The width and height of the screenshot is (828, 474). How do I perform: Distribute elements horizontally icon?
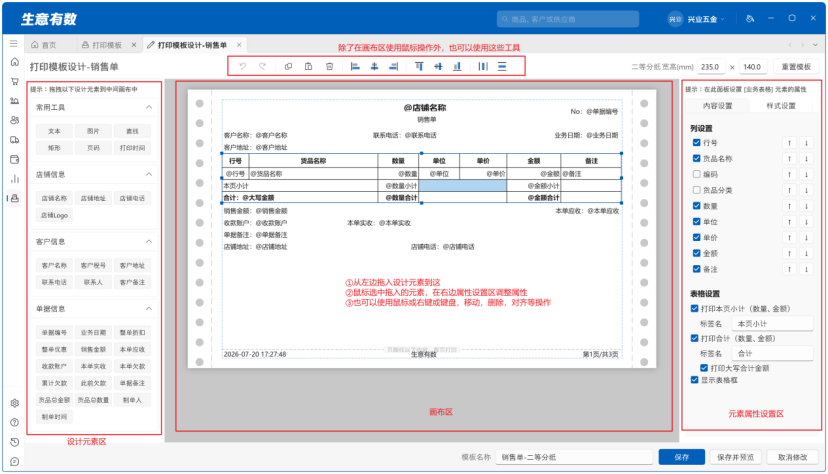483,67
